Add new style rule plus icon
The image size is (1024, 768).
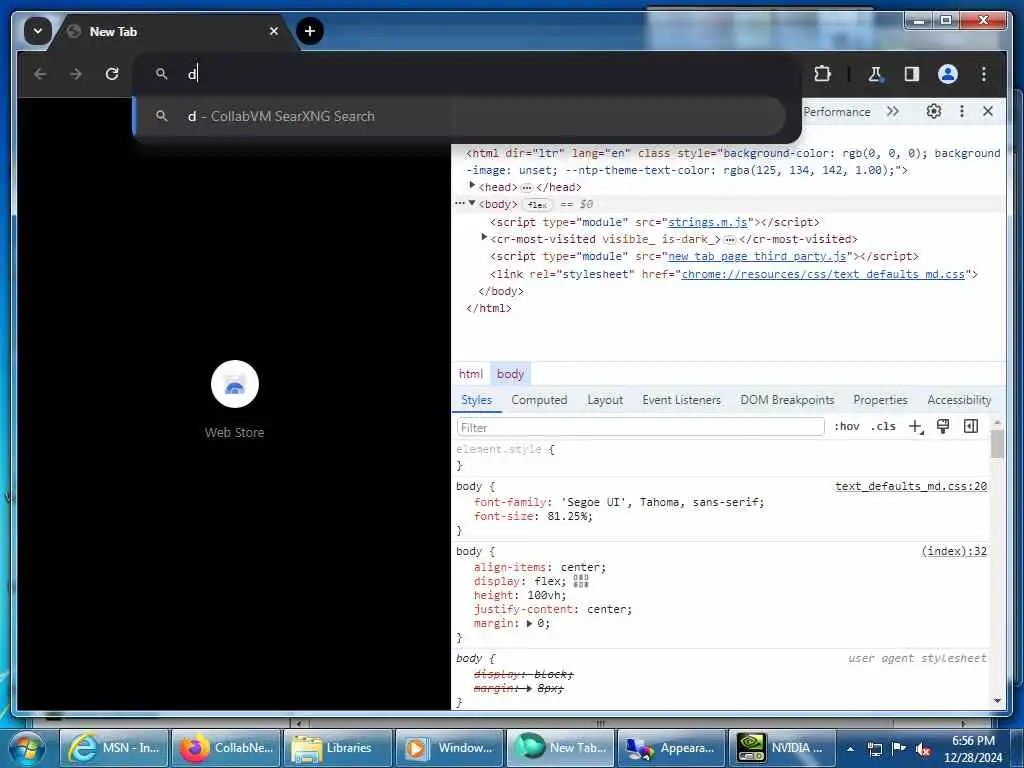click(916, 426)
